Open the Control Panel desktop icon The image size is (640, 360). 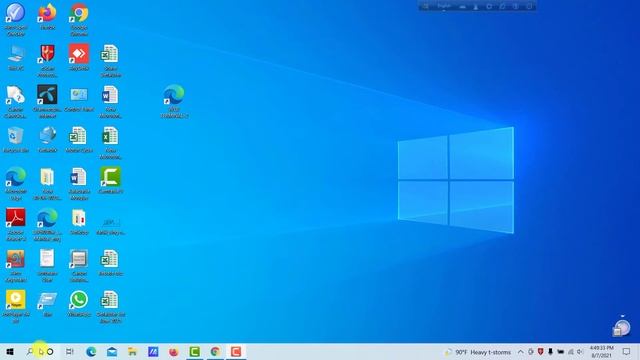[79, 99]
